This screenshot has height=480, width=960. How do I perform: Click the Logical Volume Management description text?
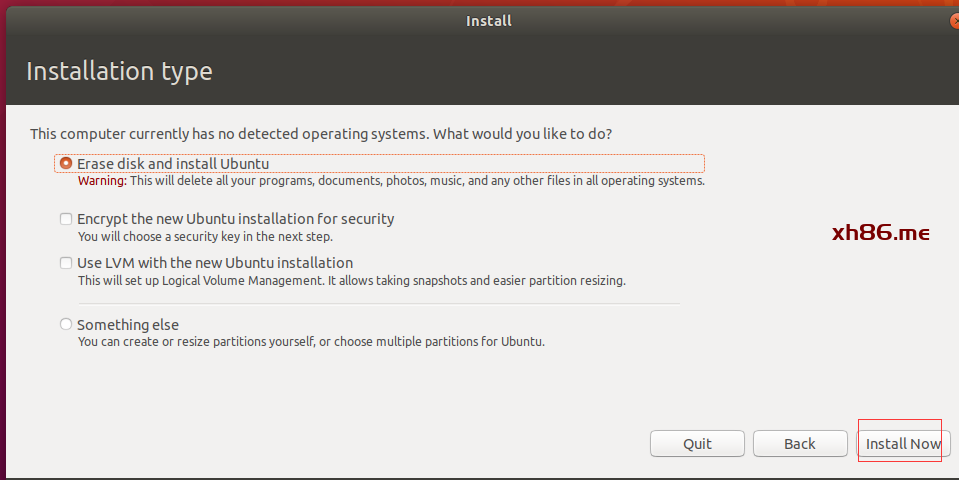[351, 281]
